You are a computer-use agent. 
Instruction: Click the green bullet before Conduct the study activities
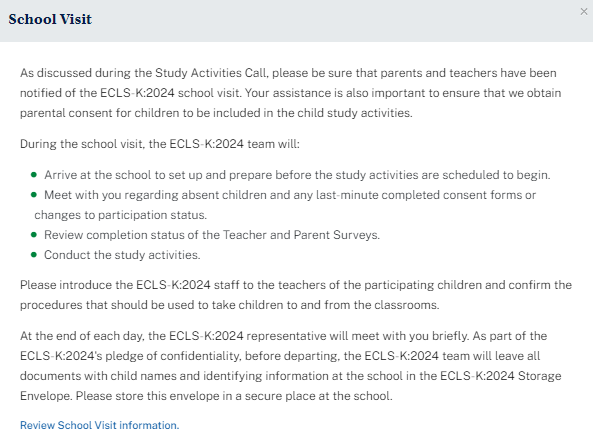(x=34, y=255)
